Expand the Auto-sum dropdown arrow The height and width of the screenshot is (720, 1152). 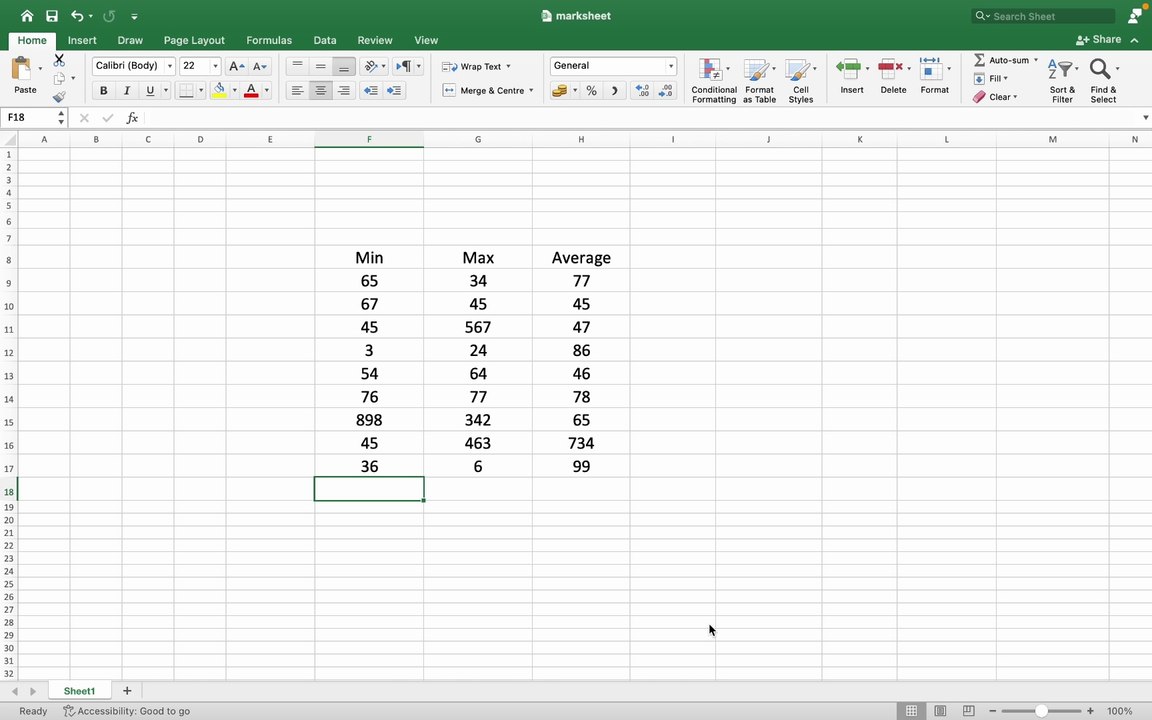pyautogui.click(x=1036, y=60)
